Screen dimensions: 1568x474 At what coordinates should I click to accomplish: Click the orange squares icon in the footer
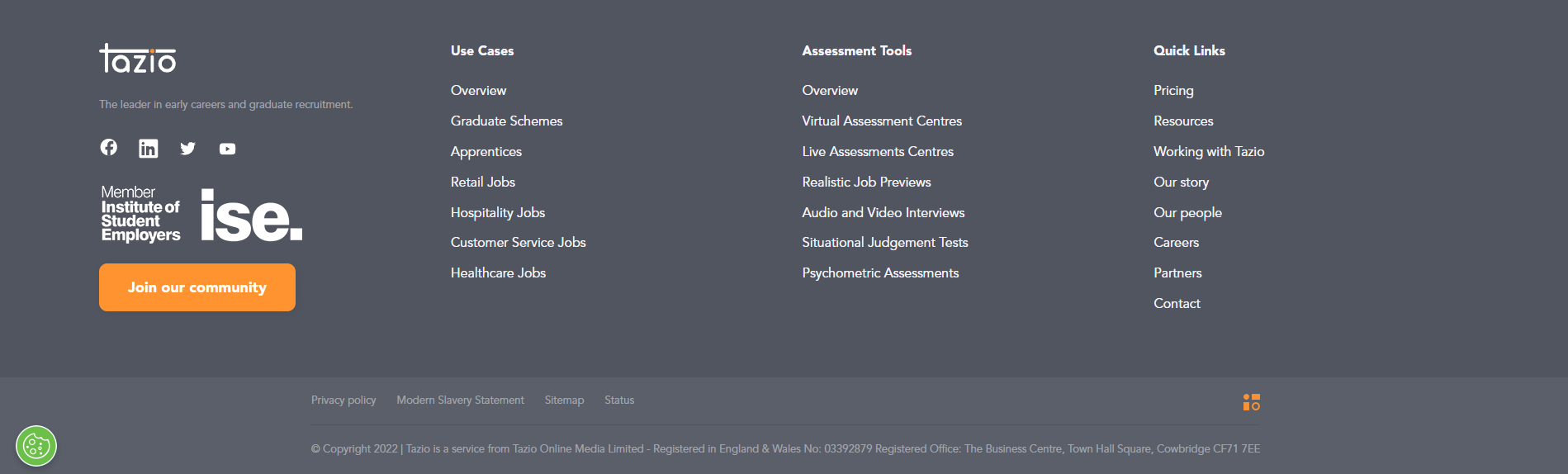(x=1251, y=402)
